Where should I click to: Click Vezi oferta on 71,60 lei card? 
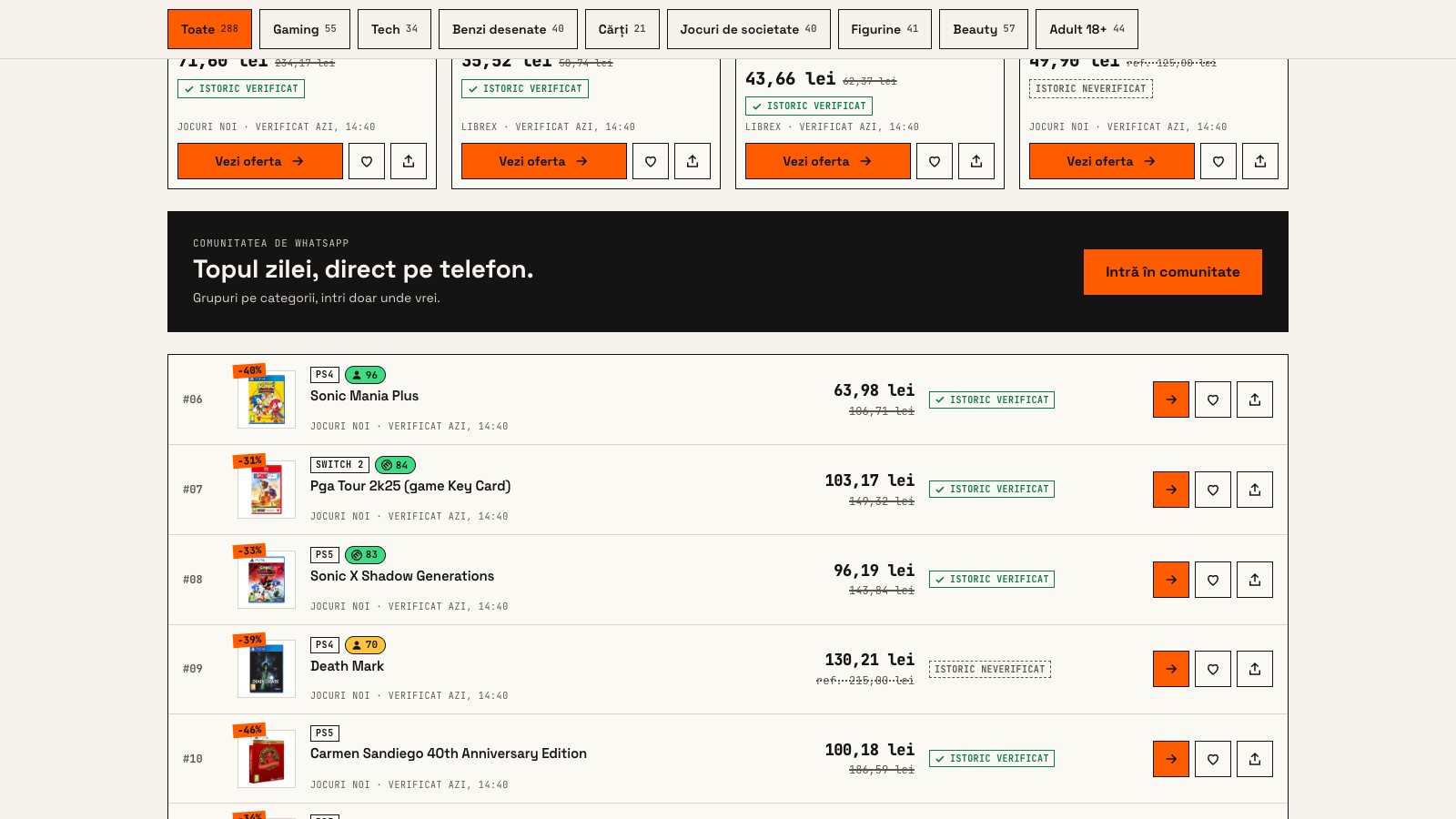(260, 161)
